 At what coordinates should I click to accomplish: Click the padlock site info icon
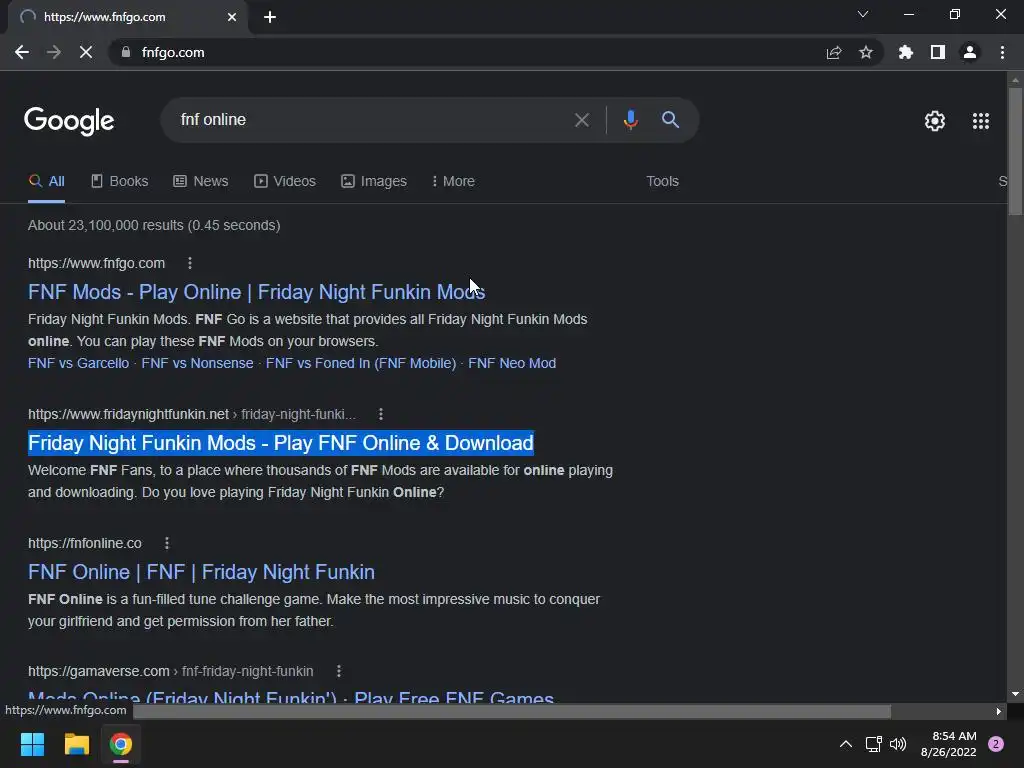pyautogui.click(x=126, y=52)
